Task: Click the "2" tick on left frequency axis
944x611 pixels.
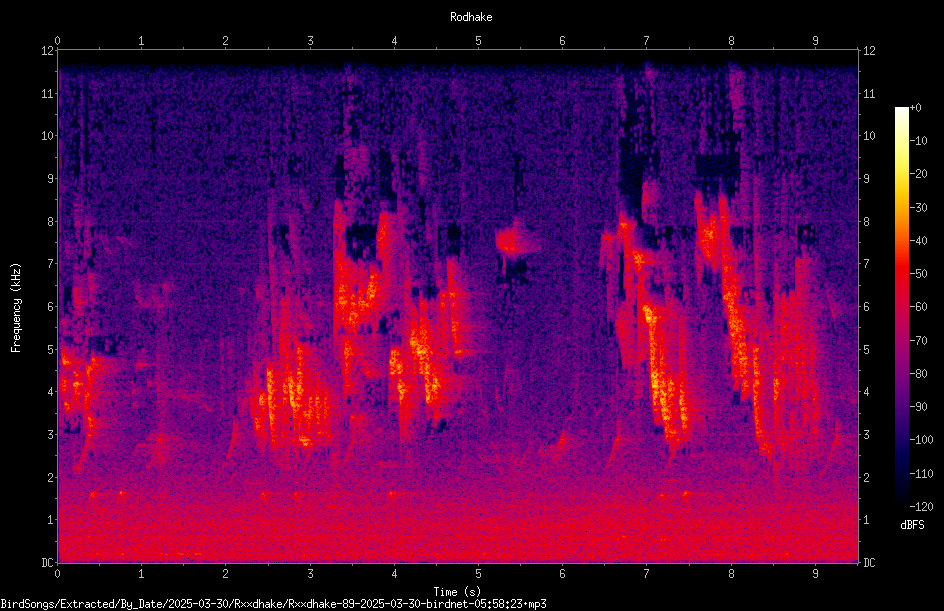Action: [51, 477]
